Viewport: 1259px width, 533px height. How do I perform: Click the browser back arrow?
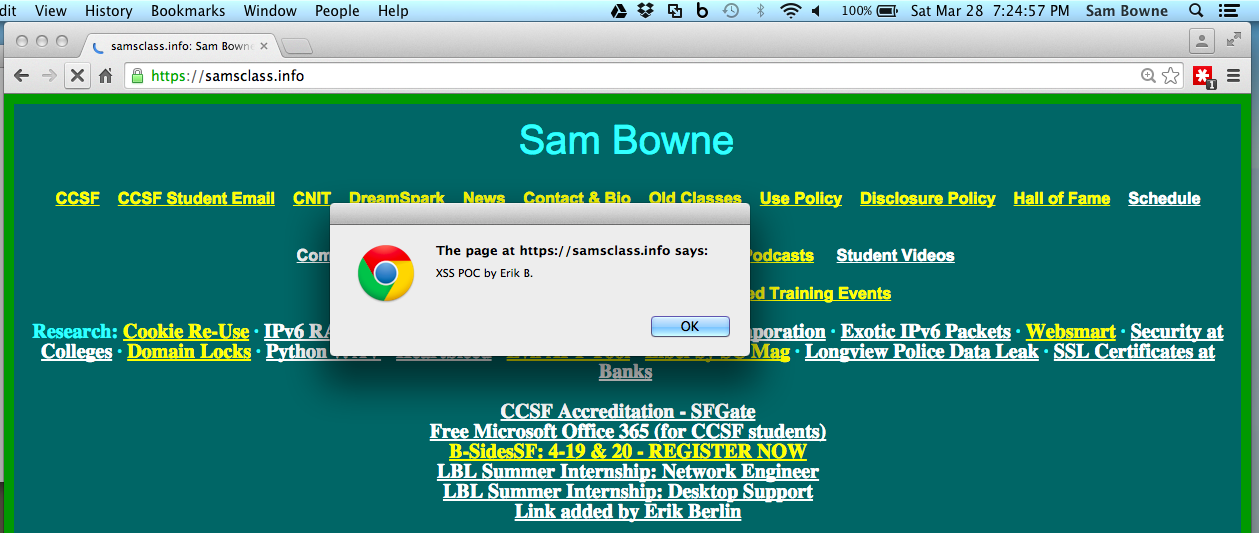click(21, 76)
